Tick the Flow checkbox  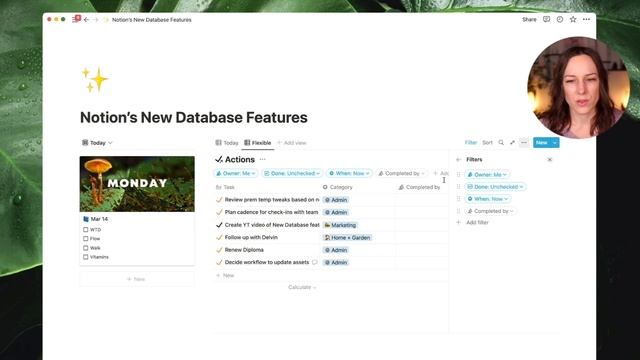tap(85, 239)
